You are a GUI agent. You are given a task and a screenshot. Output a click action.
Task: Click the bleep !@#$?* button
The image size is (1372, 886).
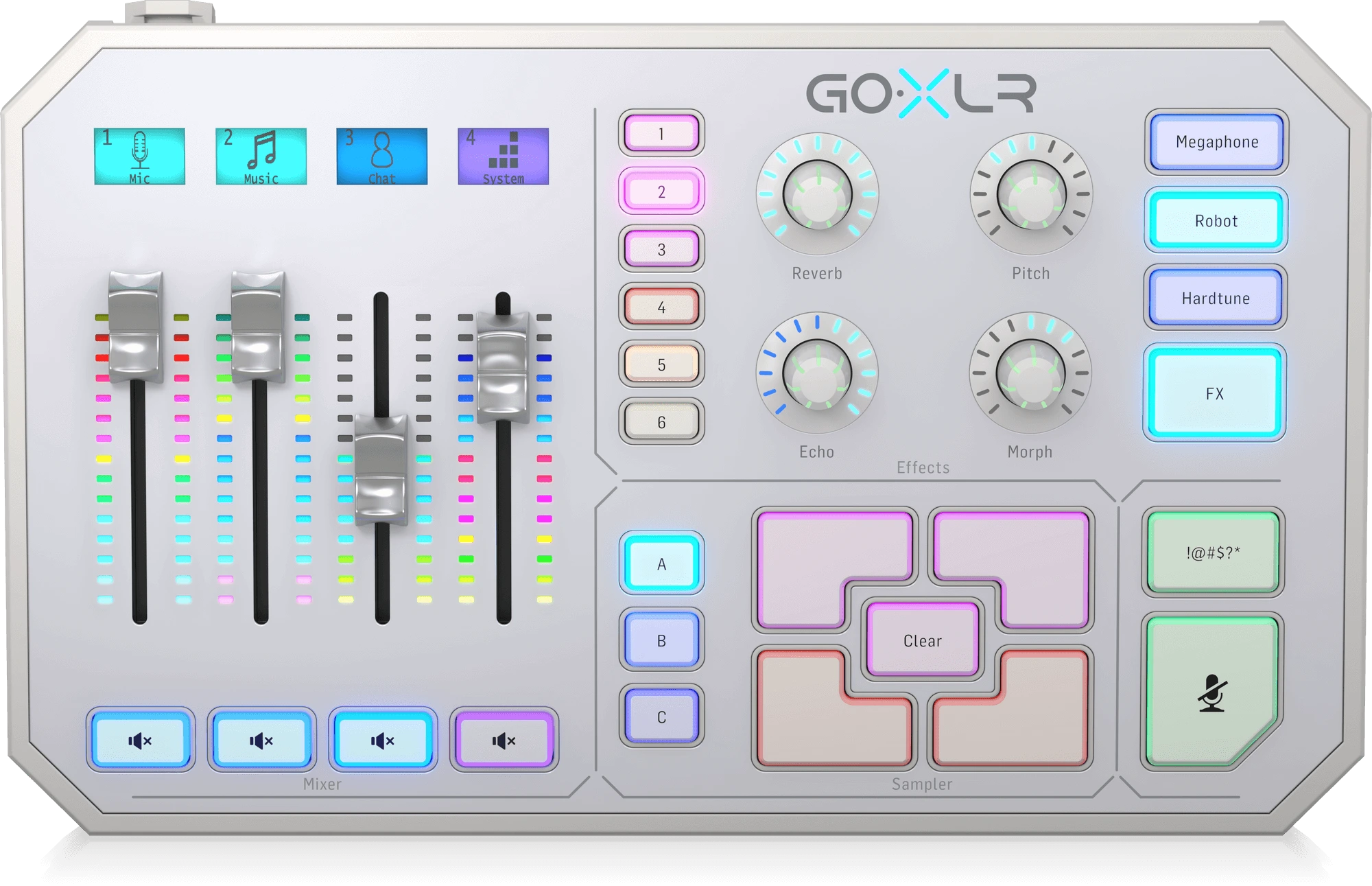click(1213, 552)
